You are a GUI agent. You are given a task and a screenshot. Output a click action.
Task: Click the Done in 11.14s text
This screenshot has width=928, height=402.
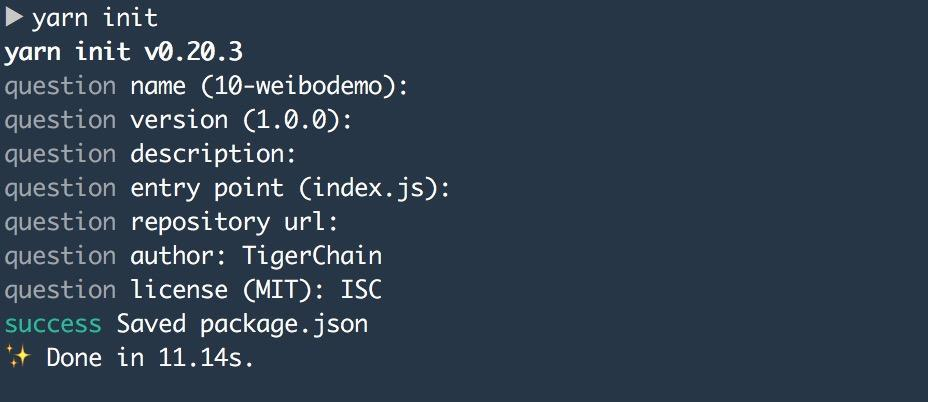(150, 358)
